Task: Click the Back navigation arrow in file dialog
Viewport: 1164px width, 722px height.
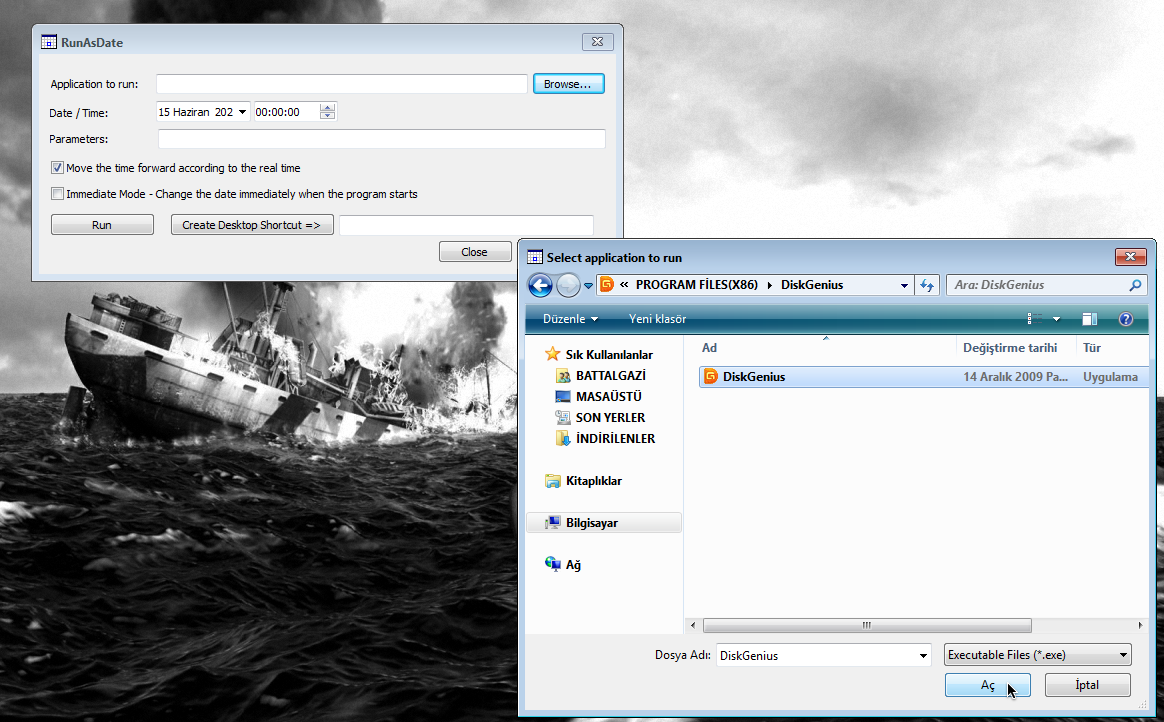Action: coord(540,285)
